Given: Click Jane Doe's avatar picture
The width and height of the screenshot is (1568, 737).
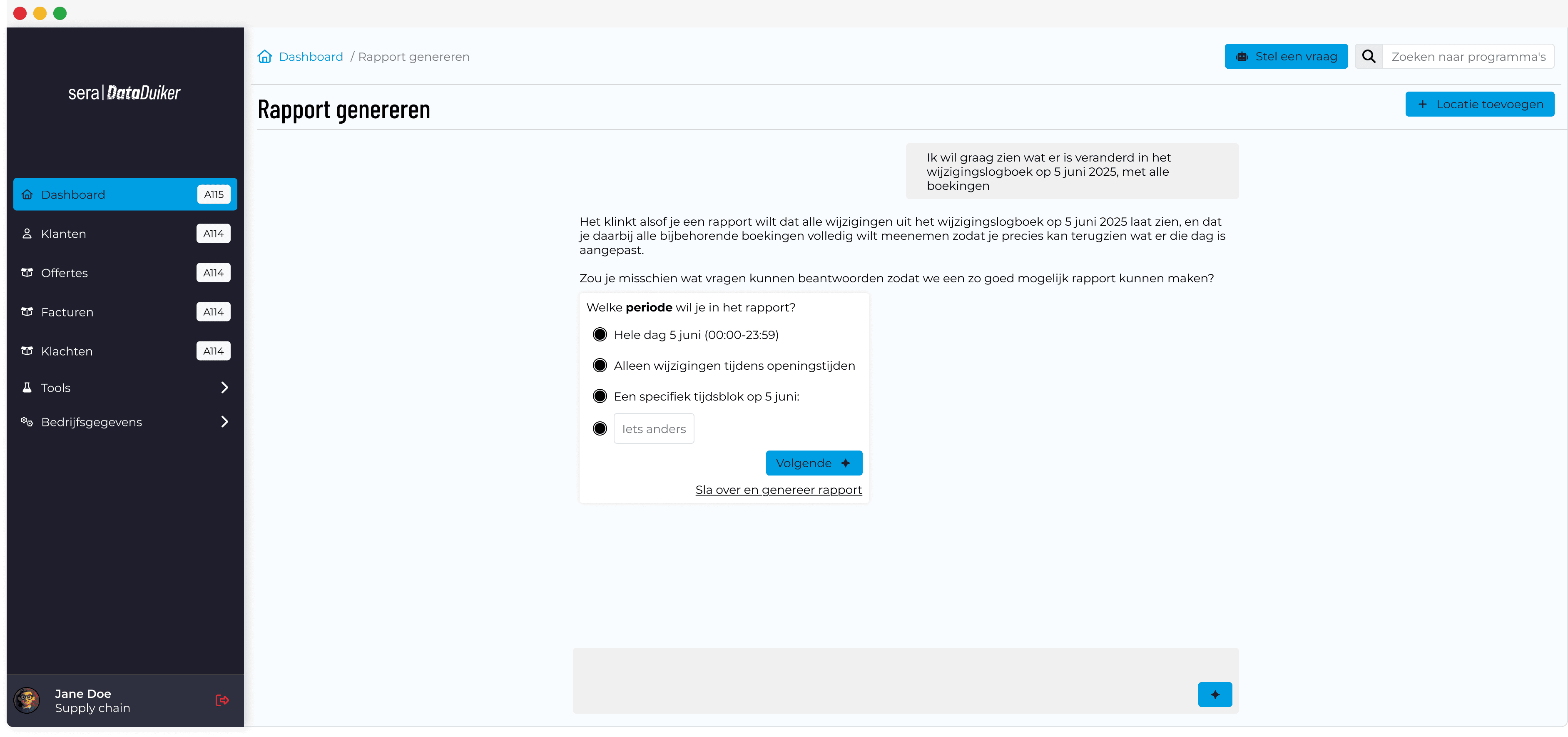Looking at the screenshot, I should [27, 700].
